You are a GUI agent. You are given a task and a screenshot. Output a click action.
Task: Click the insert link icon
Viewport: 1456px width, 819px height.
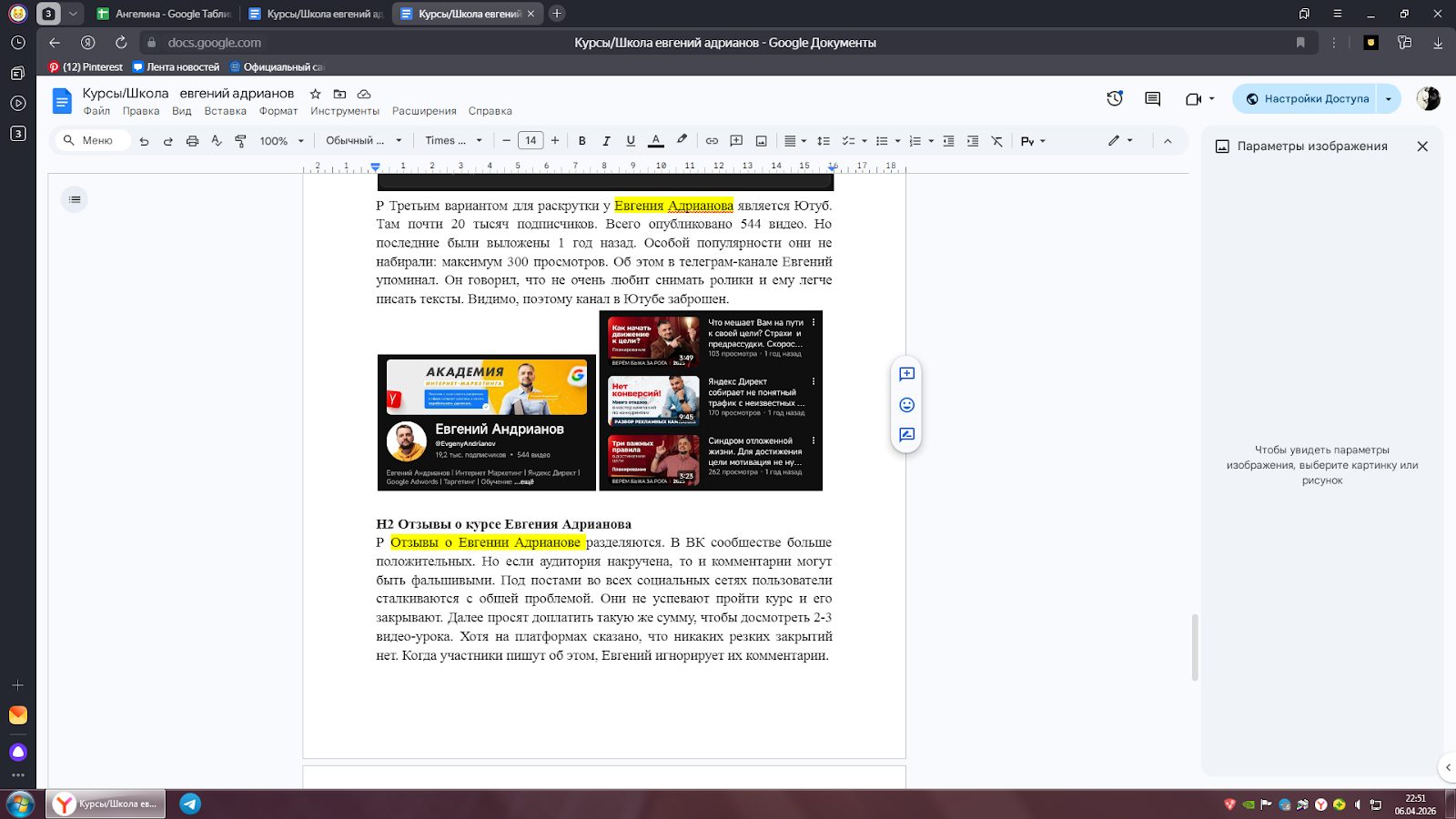(712, 141)
